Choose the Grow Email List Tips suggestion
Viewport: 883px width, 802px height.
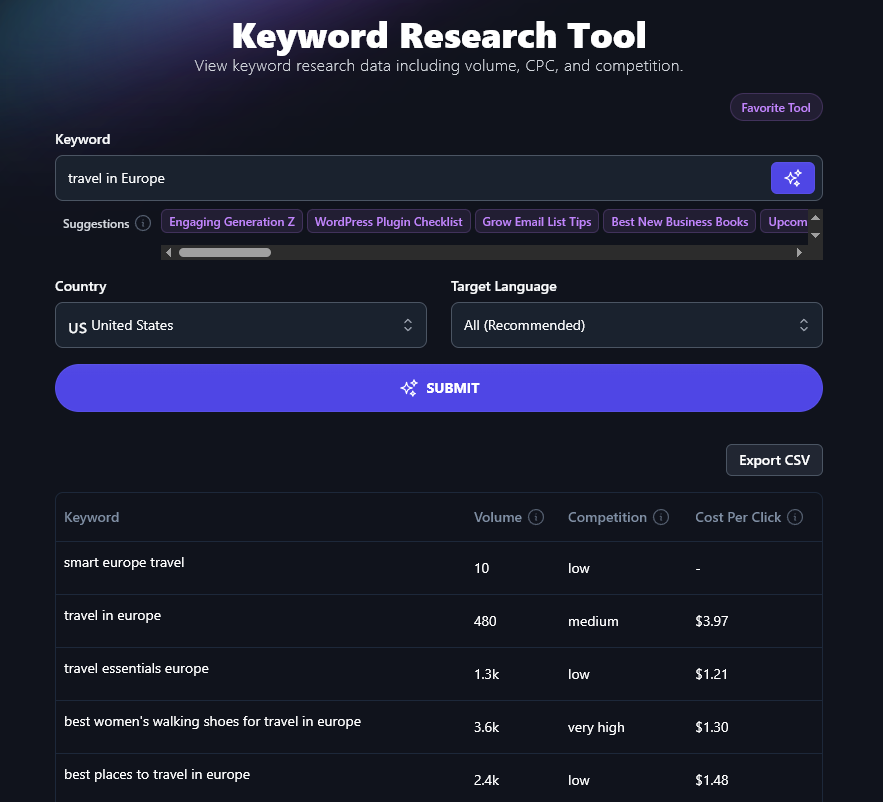(x=536, y=221)
